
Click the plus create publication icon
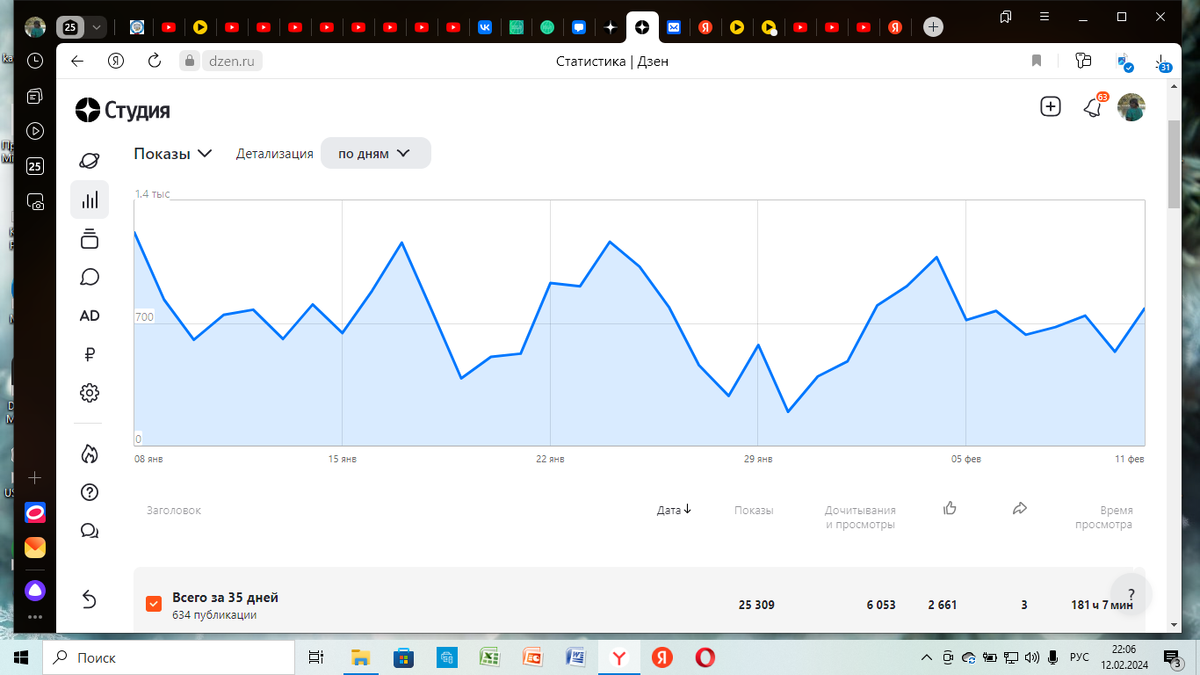point(1050,107)
